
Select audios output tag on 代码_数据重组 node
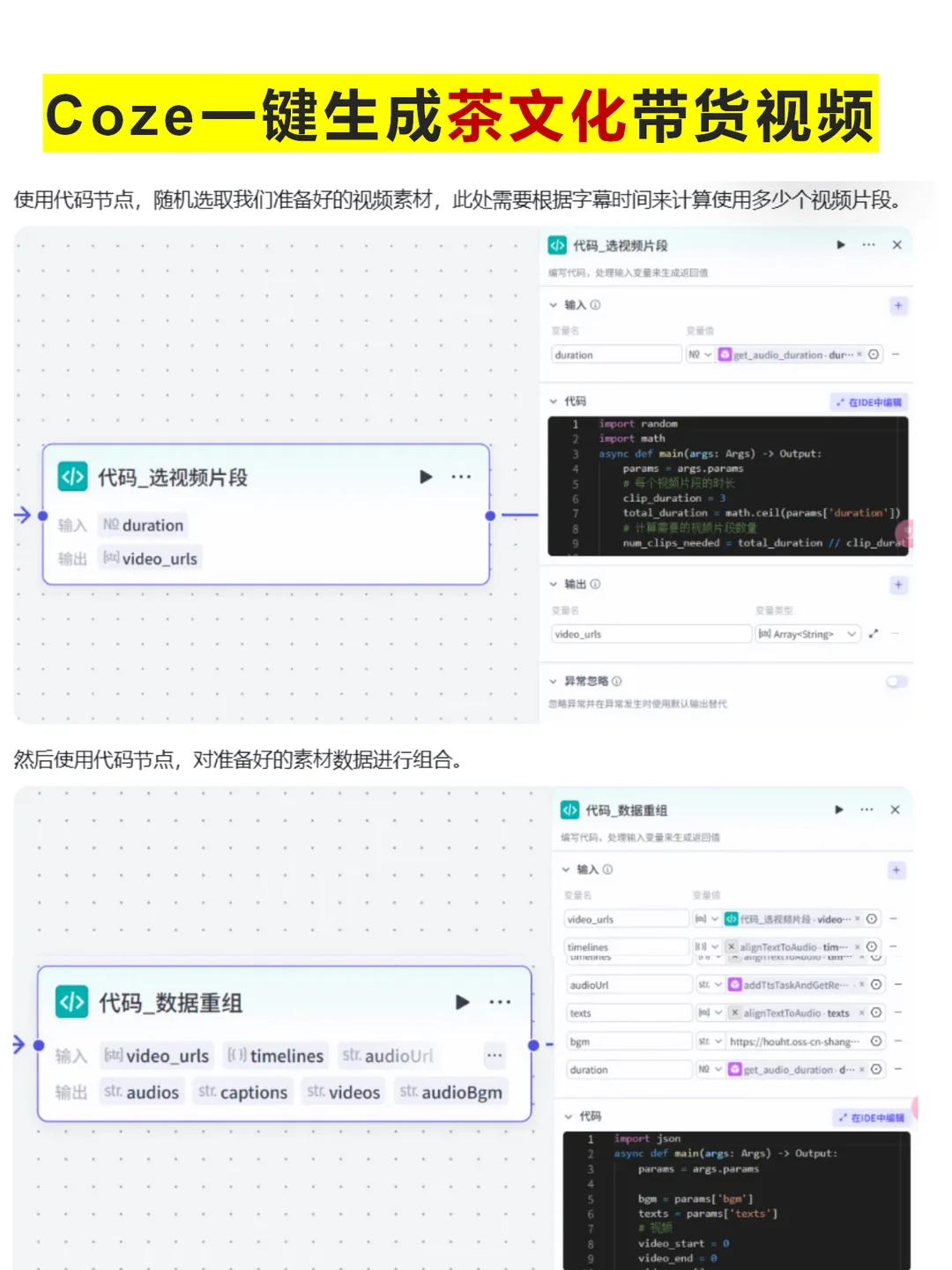click(141, 1092)
